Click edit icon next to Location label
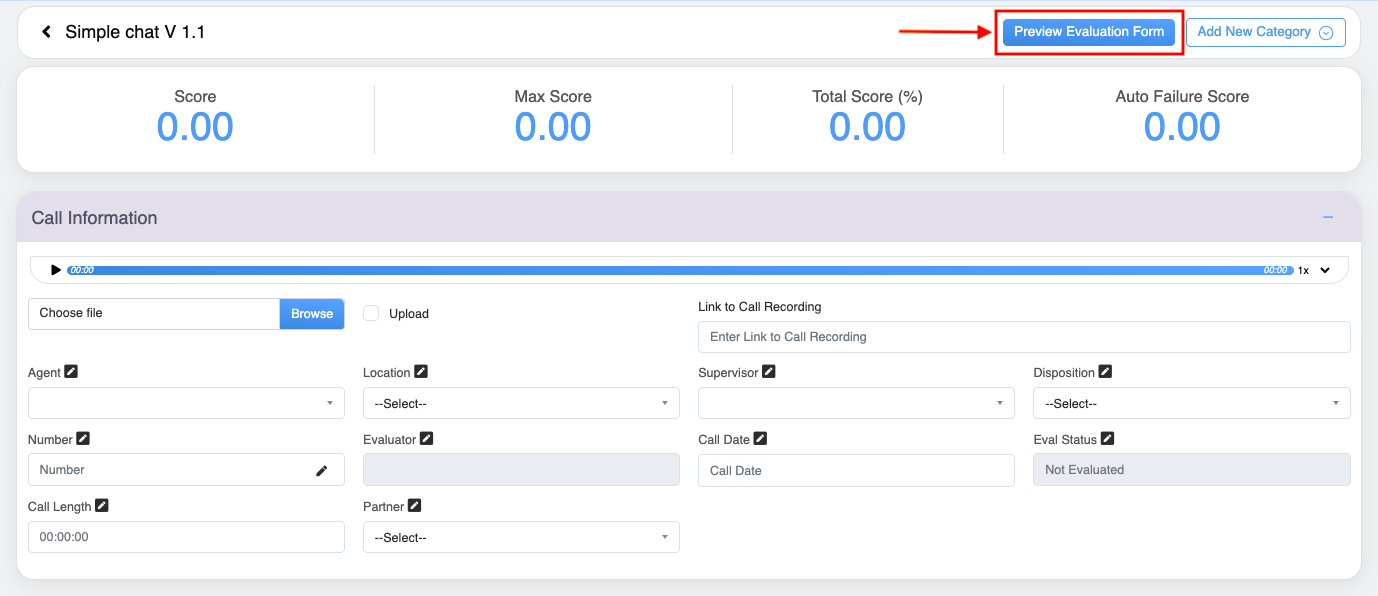Screen dimensions: 1378x596 421,372
